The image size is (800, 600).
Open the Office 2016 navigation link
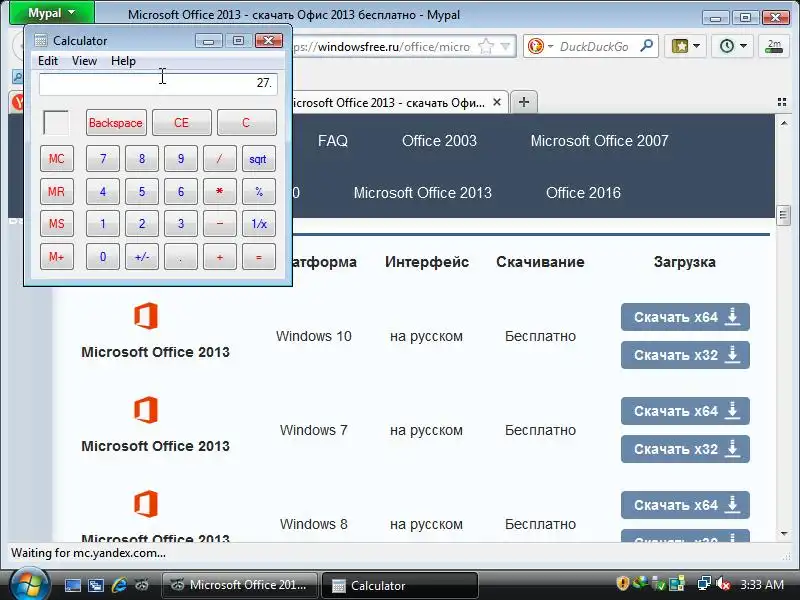(583, 193)
